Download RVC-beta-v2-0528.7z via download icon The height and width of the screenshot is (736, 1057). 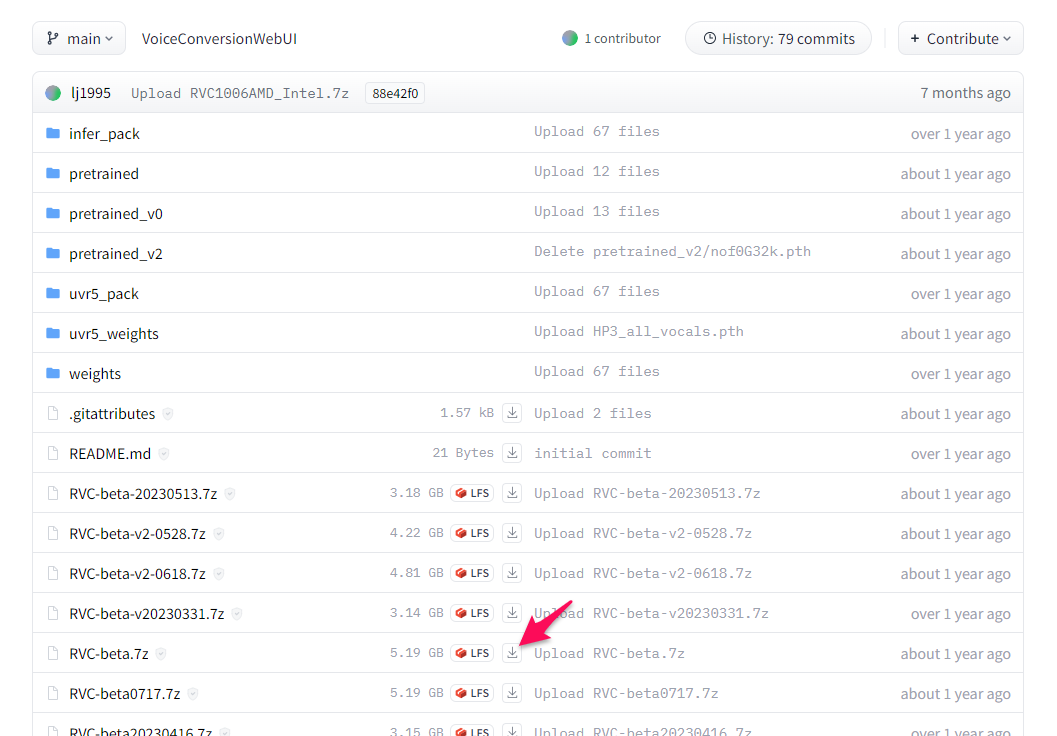coord(512,532)
